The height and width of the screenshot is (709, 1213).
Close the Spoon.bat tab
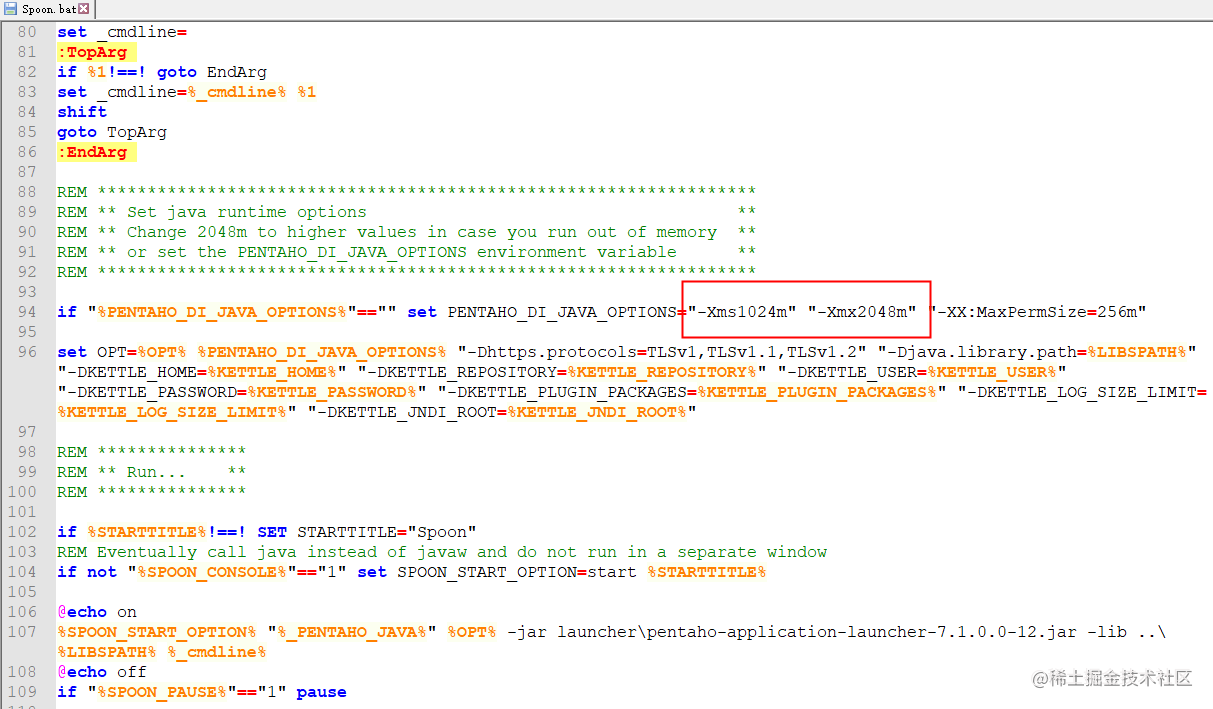(85, 6)
